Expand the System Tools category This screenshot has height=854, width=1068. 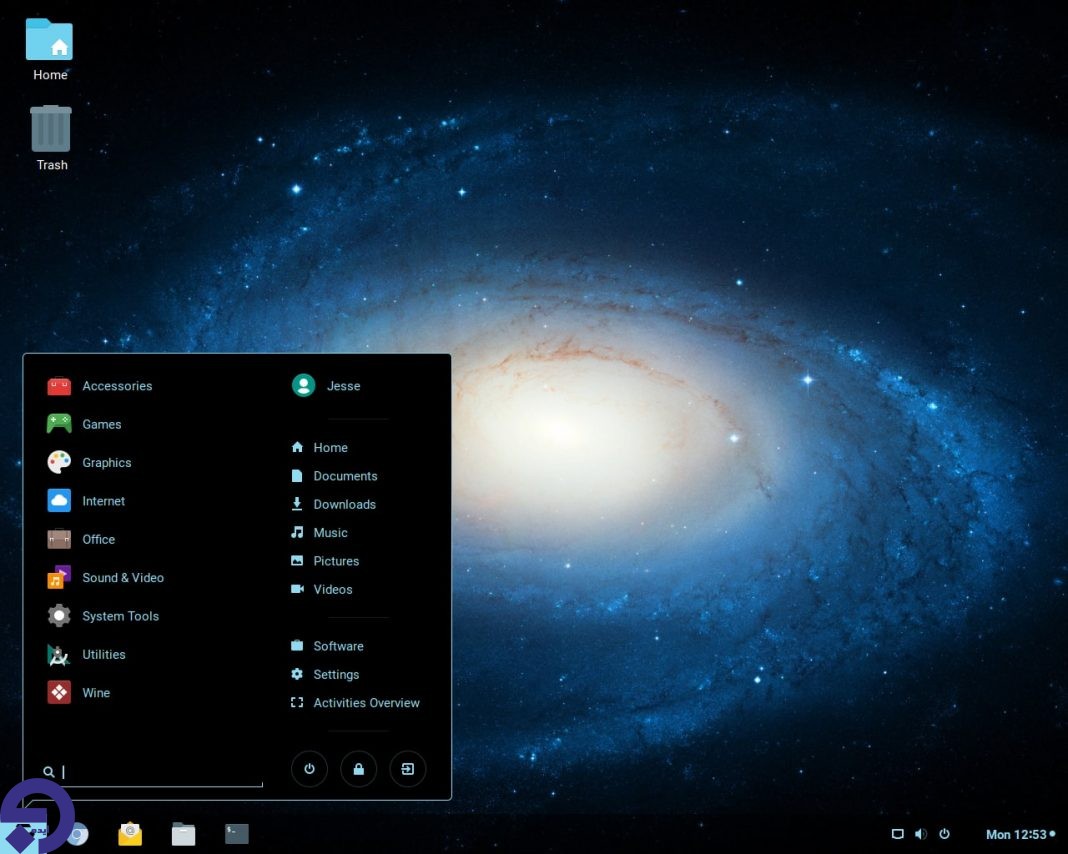pyautogui.click(x=120, y=616)
